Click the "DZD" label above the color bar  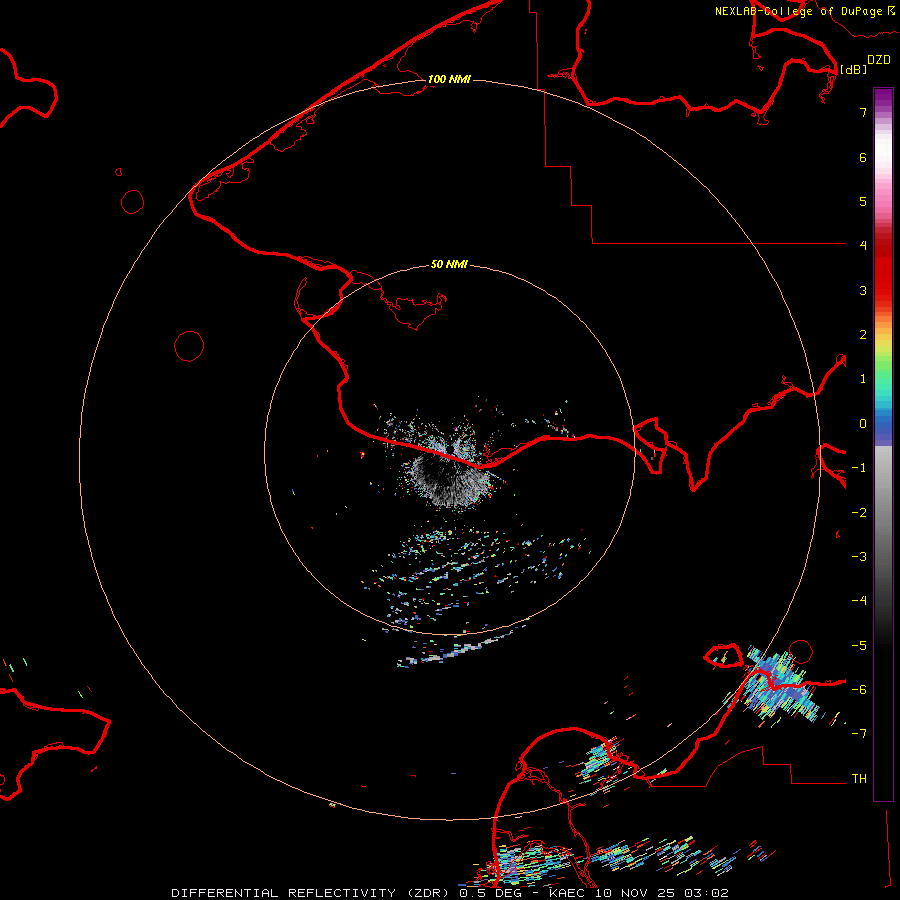point(879,60)
